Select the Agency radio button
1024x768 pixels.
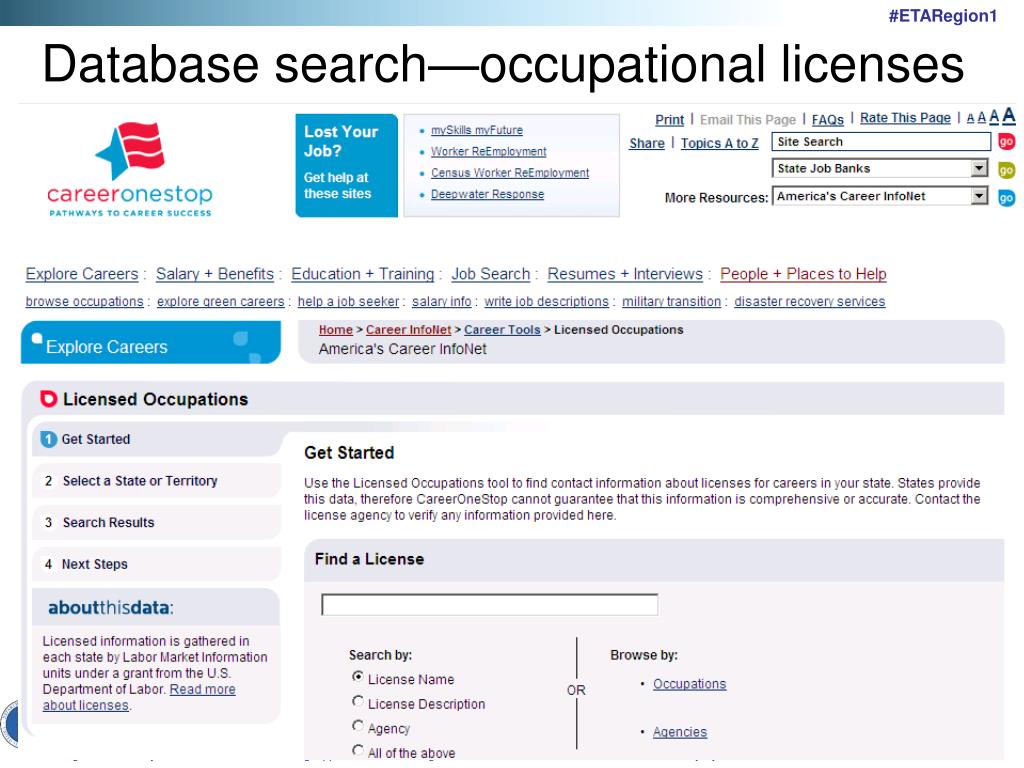pos(357,726)
